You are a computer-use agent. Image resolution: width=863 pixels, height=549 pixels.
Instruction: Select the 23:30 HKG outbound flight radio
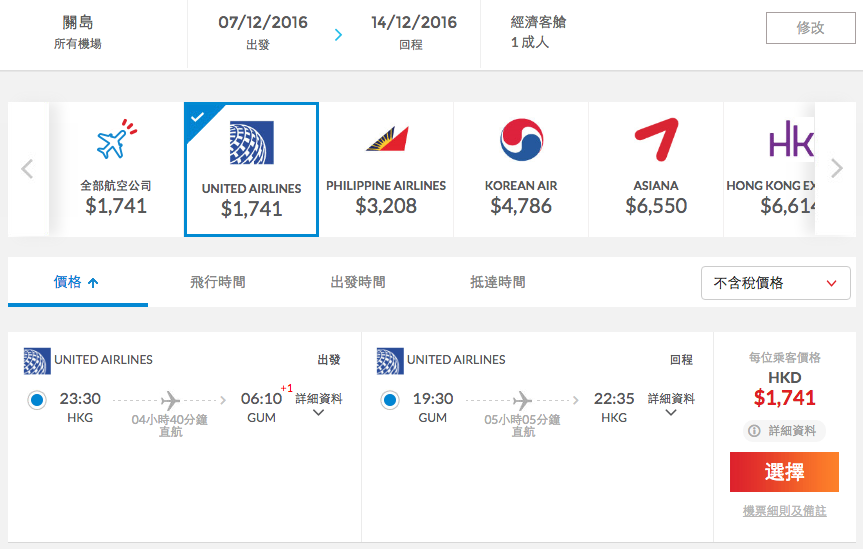(x=37, y=400)
